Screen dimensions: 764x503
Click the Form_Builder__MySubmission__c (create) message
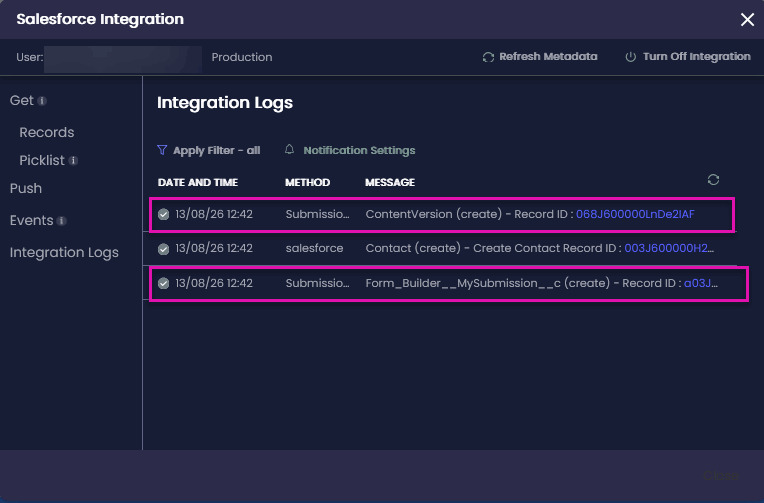[488, 283]
